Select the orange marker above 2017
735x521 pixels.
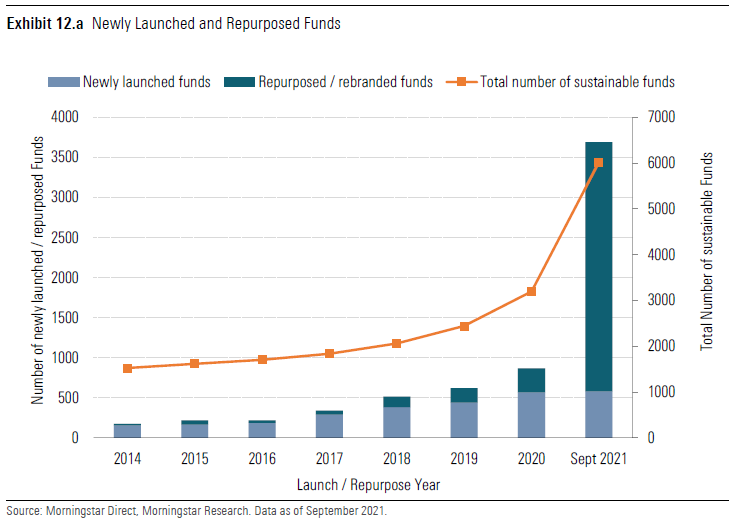[x=329, y=353]
